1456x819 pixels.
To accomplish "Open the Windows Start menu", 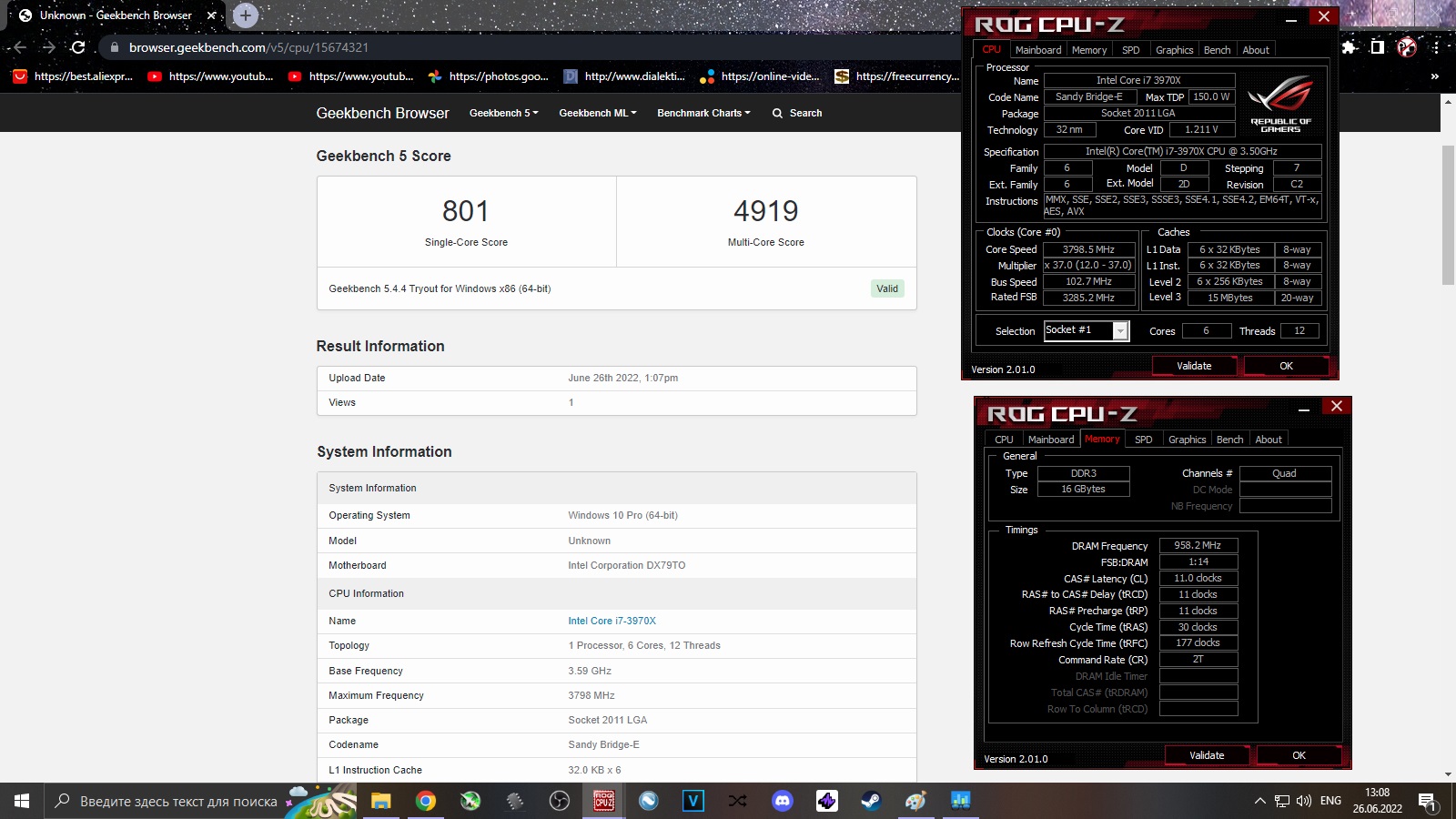I will [22, 801].
